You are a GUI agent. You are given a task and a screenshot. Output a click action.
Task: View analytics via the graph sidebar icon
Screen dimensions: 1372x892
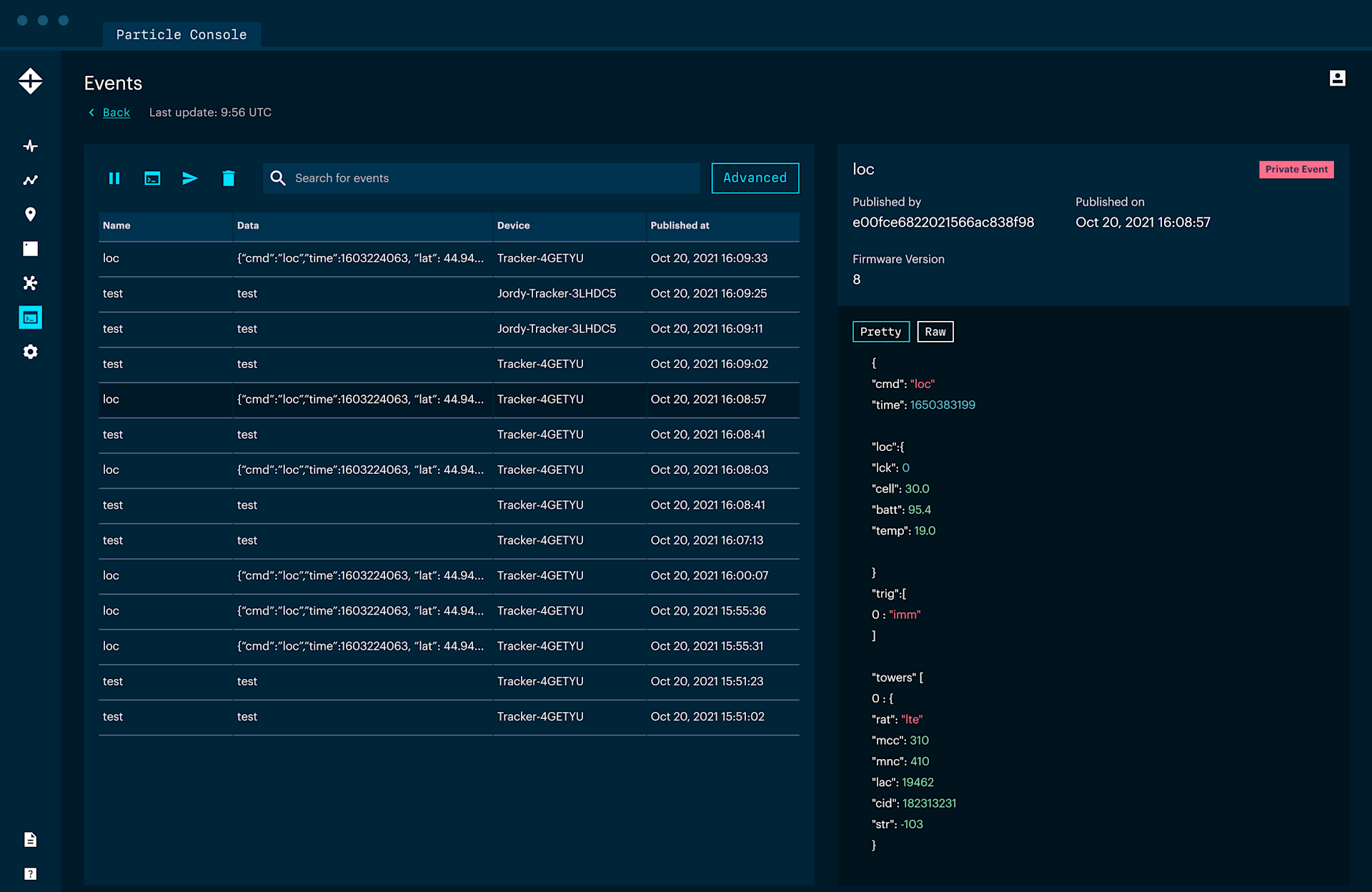[x=30, y=180]
